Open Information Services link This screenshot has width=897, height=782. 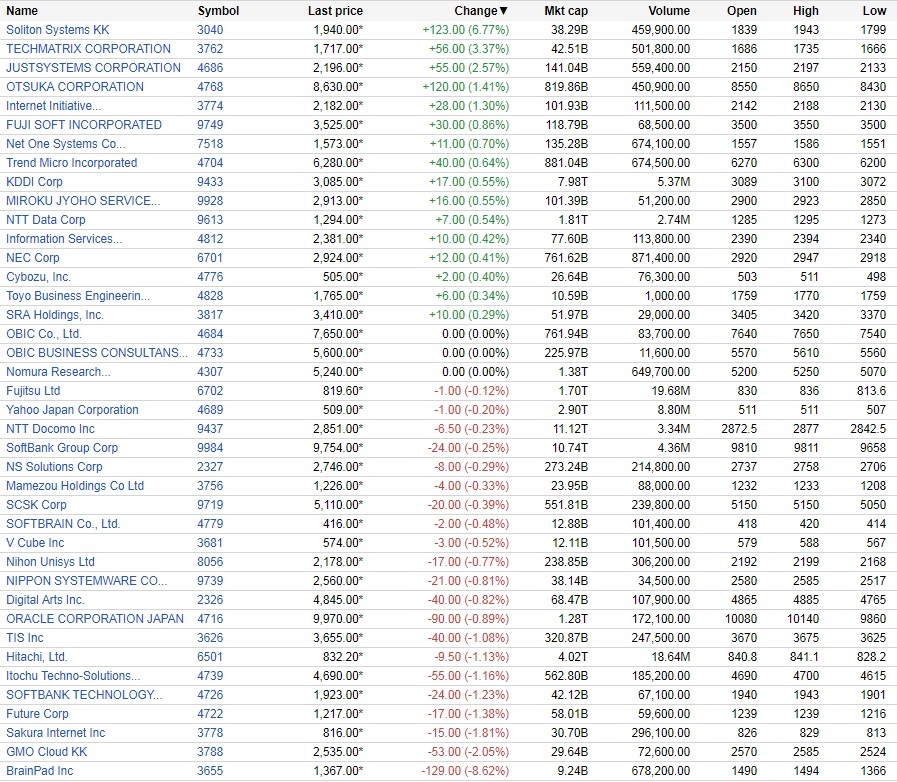64,239
